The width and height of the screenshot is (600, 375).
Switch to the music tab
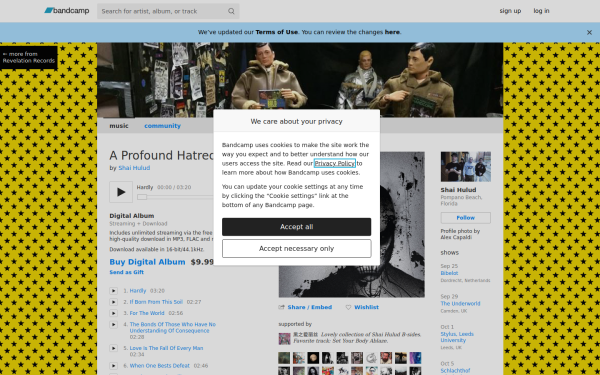point(119,126)
